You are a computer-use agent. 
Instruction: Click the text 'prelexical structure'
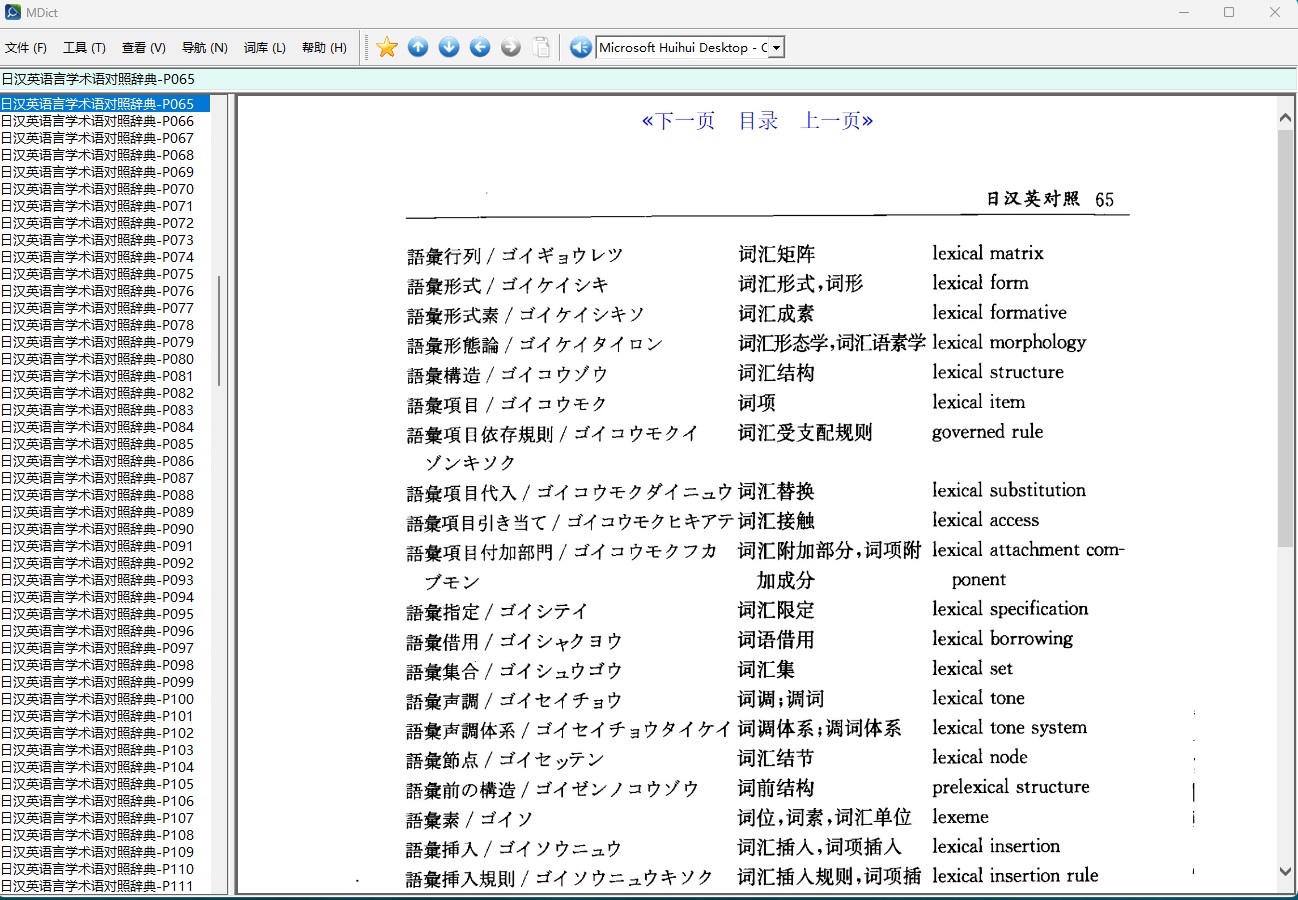(1011, 787)
